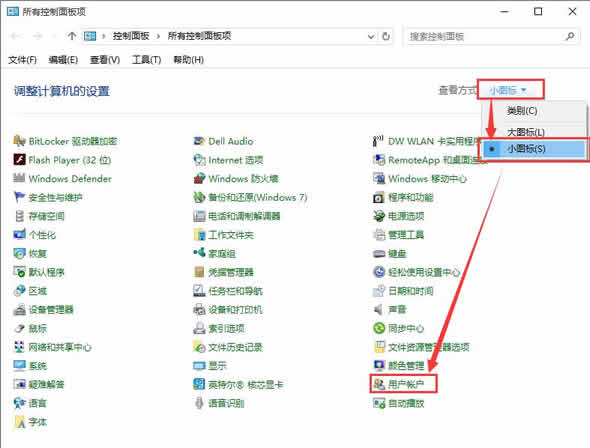This screenshot has height=448, width=590.
Task: Open the 语音识别 microphone icon
Action: coord(199,403)
